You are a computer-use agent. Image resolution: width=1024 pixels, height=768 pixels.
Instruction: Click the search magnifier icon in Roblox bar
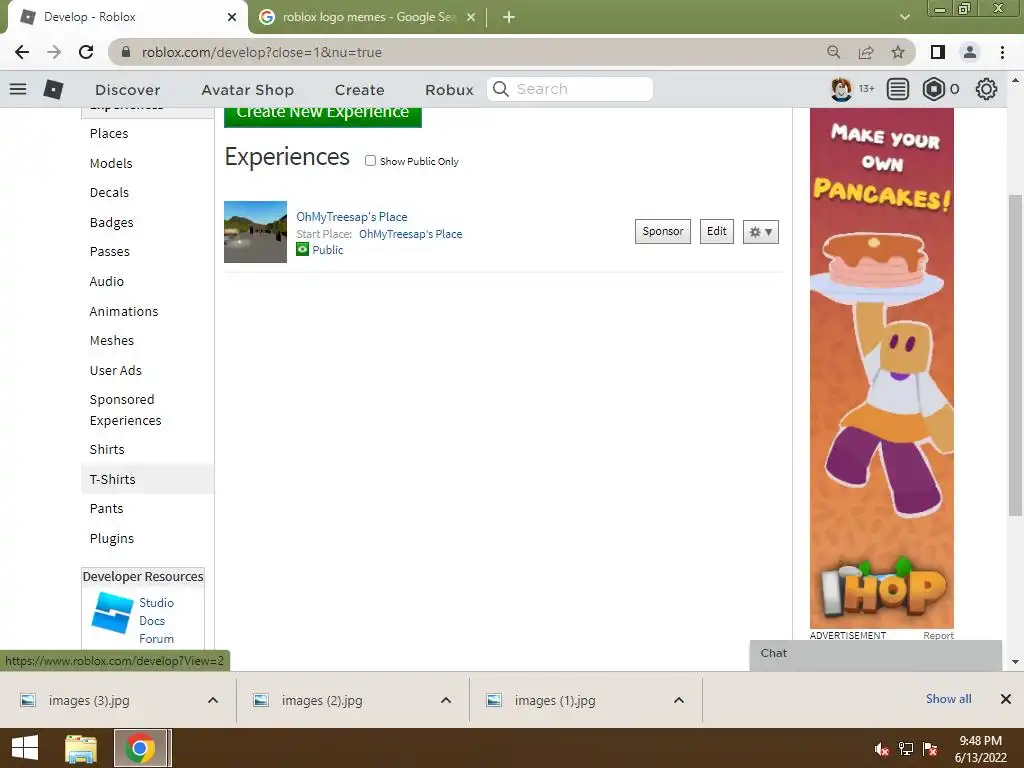[x=501, y=89]
